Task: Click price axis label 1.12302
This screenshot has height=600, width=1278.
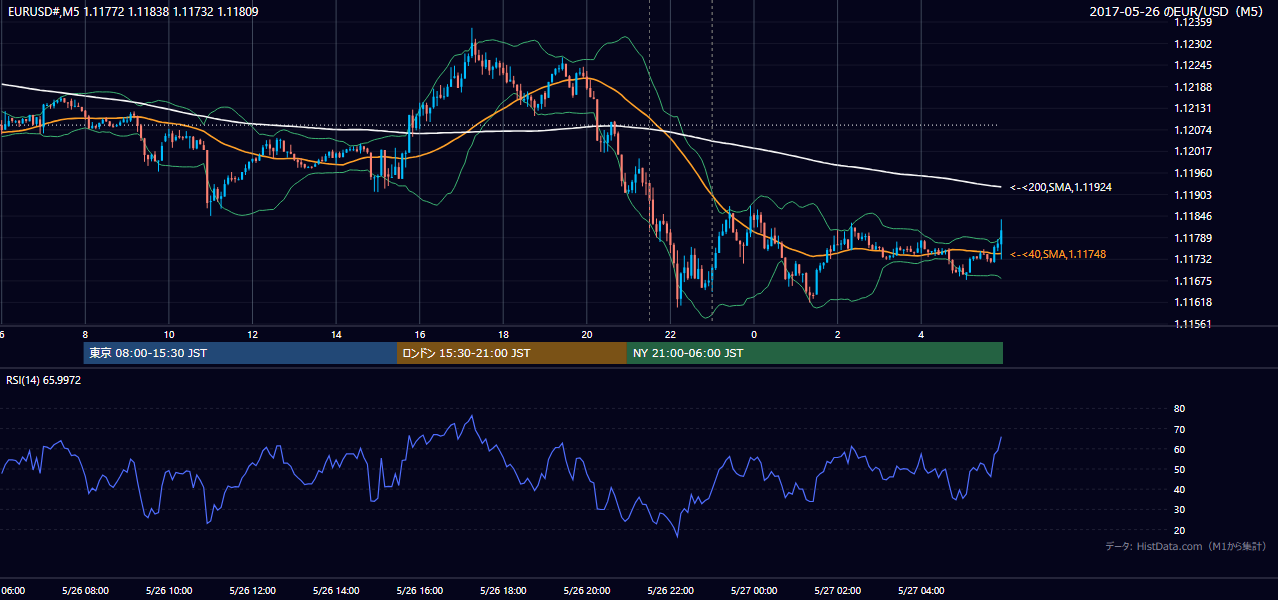Action: click(1191, 44)
